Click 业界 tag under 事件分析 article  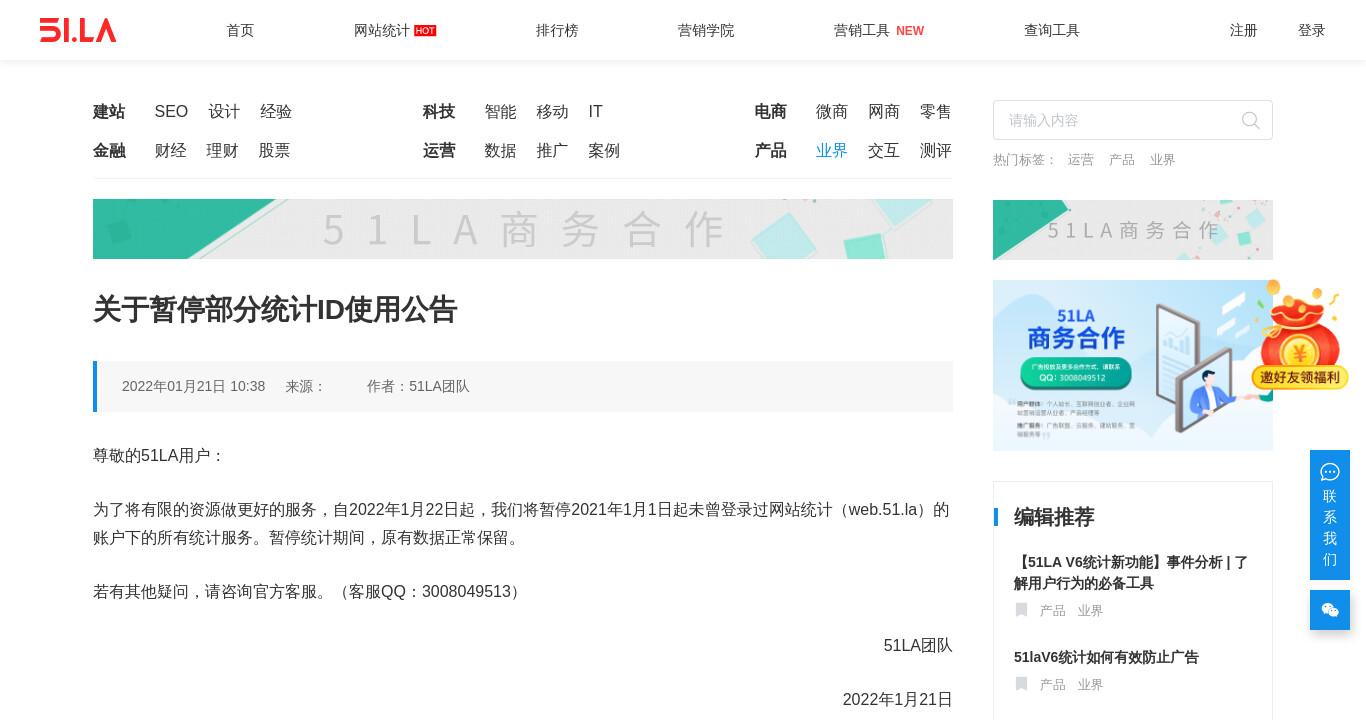pyautogui.click(x=1091, y=611)
